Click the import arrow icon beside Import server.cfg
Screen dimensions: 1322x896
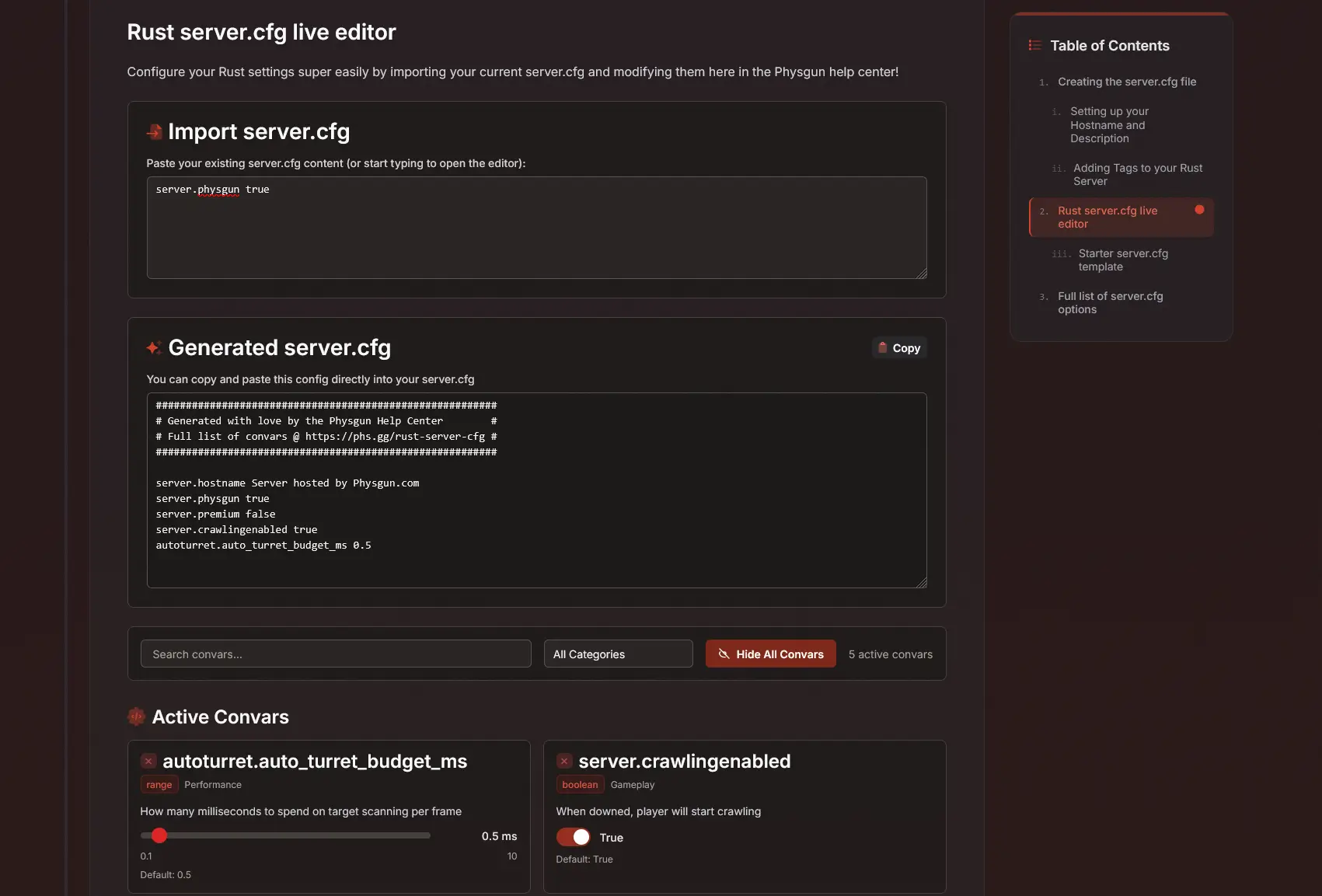click(x=154, y=132)
